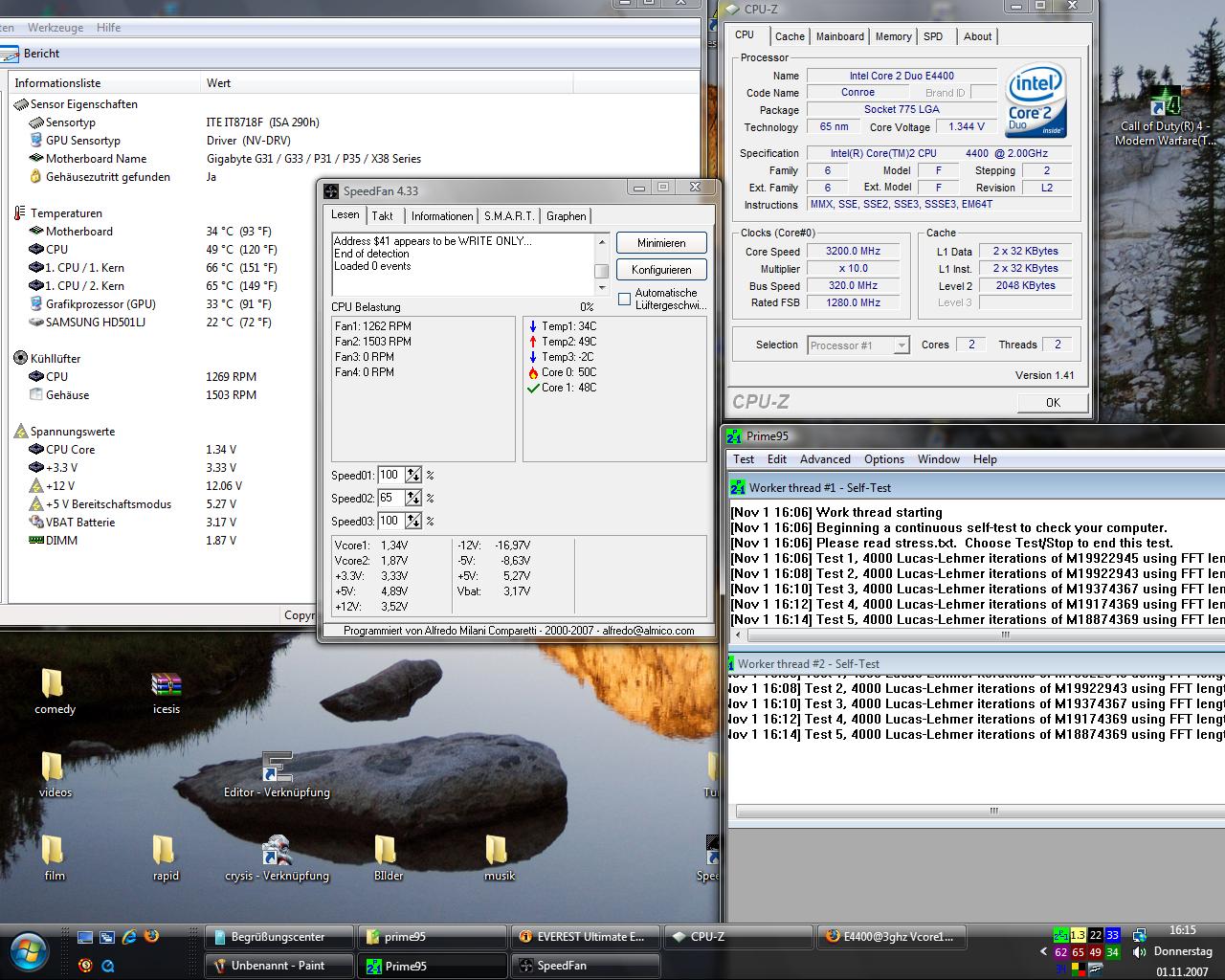Open the Hilfe menu in Everest
Screen dimensions: 1225x980
click(108, 28)
